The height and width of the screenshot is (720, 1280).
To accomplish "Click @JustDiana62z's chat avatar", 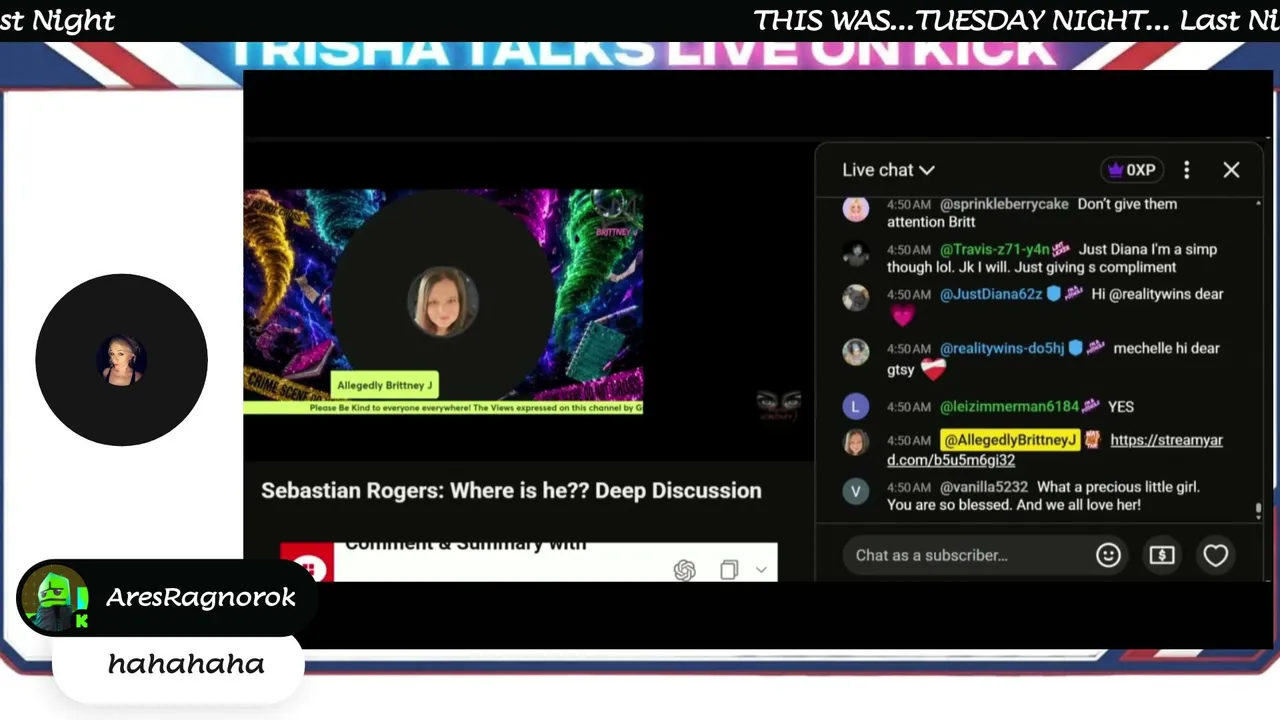I will click(856, 298).
